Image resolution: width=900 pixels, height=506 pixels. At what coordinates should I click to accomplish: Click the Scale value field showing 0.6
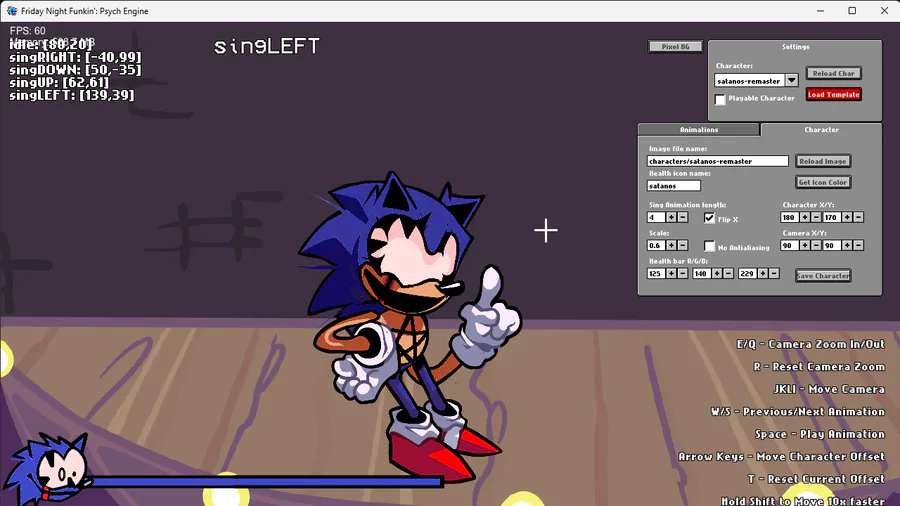pyautogui.click(x=655, y=246)
